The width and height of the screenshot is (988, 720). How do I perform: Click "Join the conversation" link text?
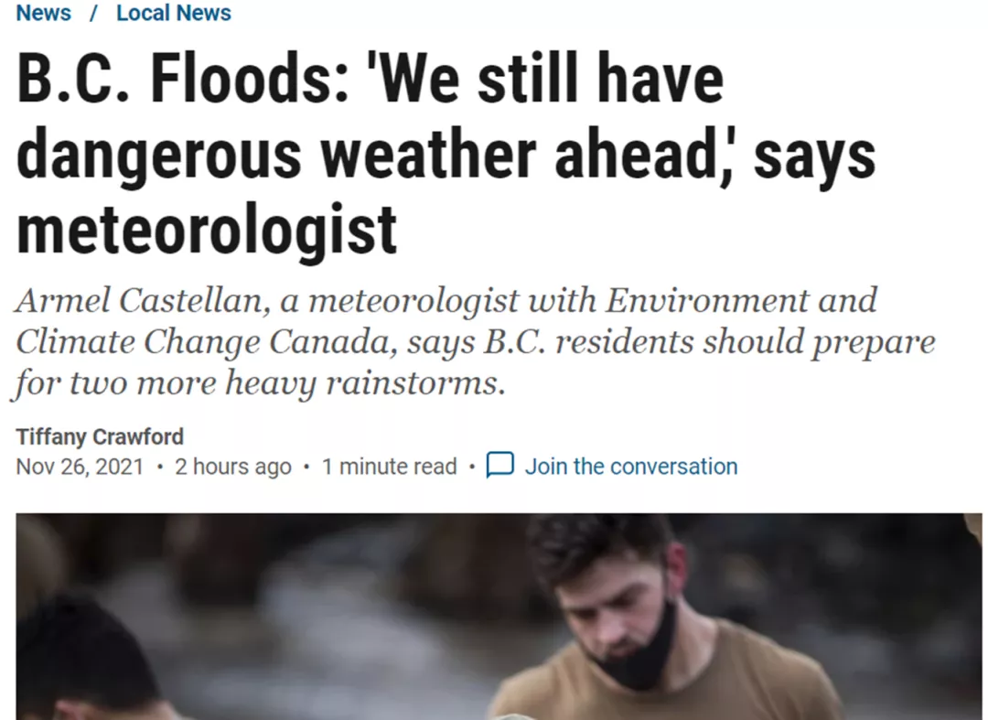coord(631,466)
